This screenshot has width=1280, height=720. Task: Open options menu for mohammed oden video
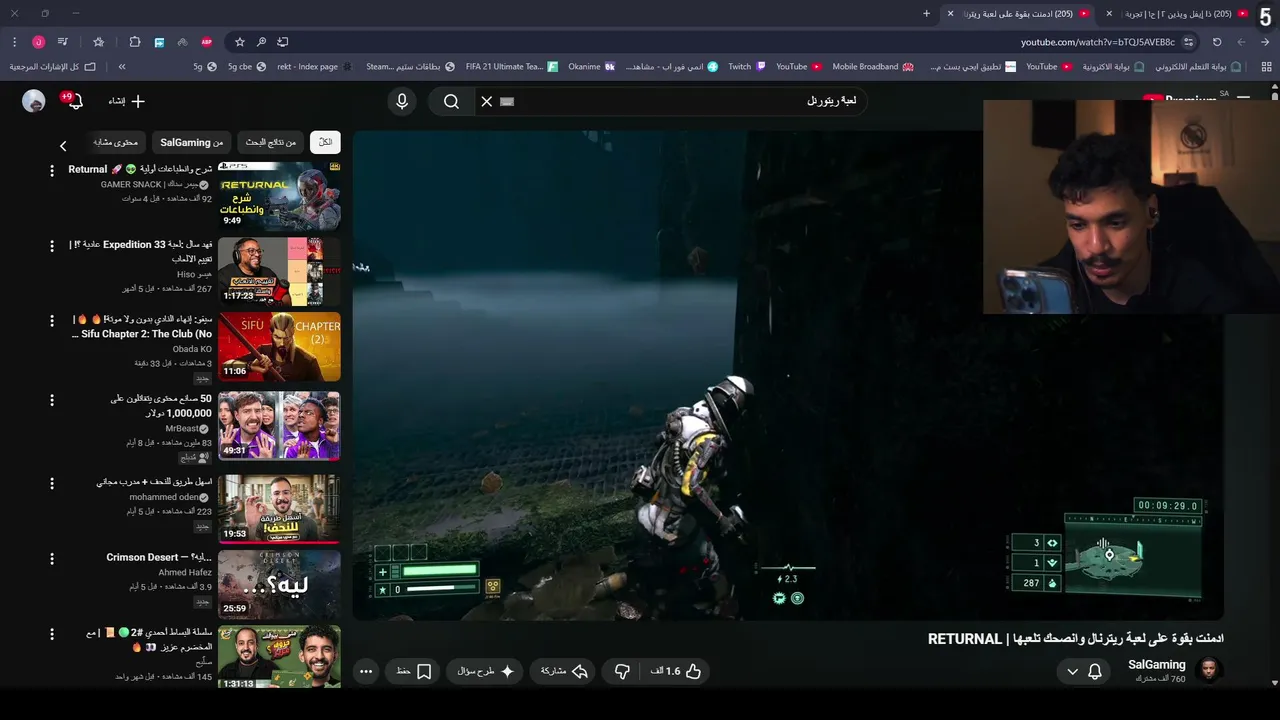pos(52,483)
